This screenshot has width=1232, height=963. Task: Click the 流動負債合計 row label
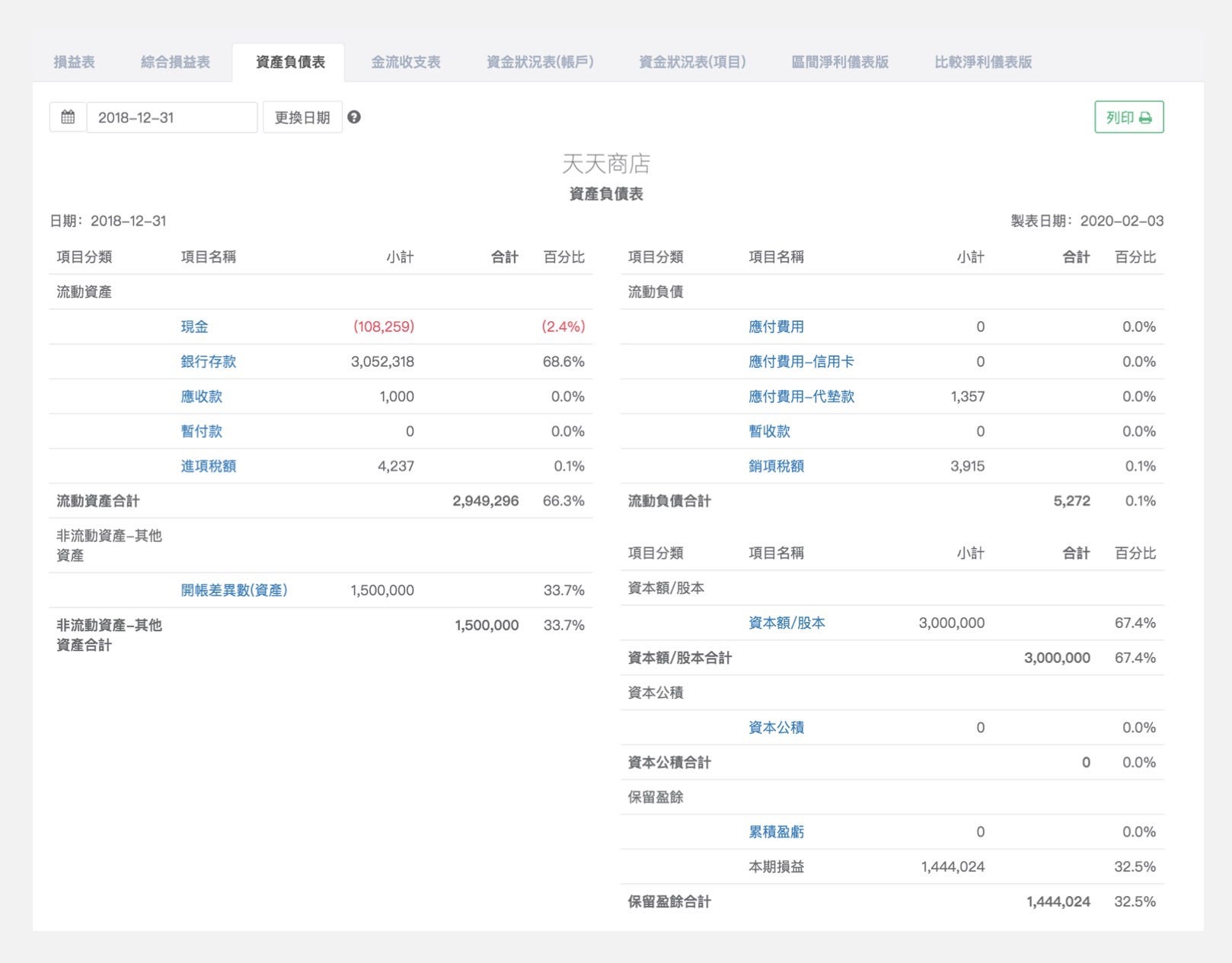point(669,501)
